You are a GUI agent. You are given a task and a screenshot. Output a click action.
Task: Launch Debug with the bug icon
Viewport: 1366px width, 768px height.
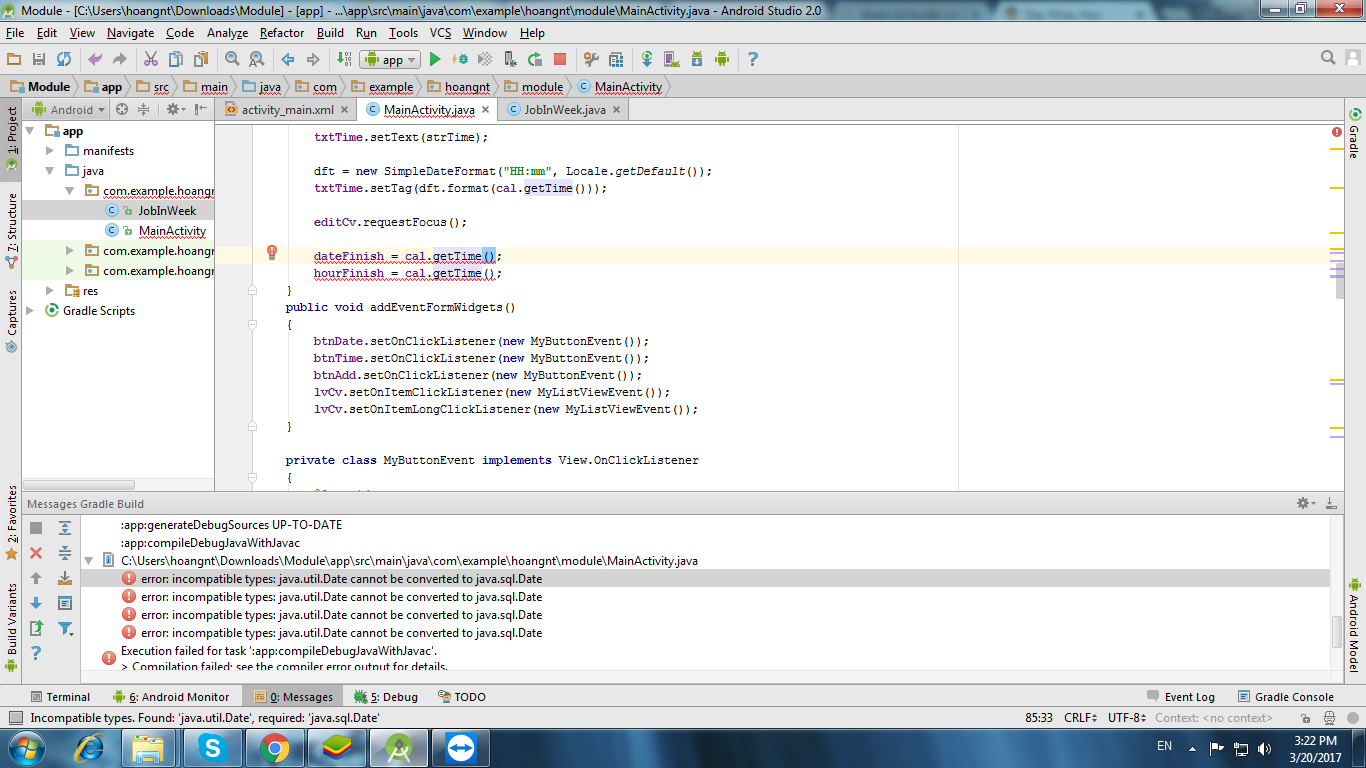(x=461, y=59)
